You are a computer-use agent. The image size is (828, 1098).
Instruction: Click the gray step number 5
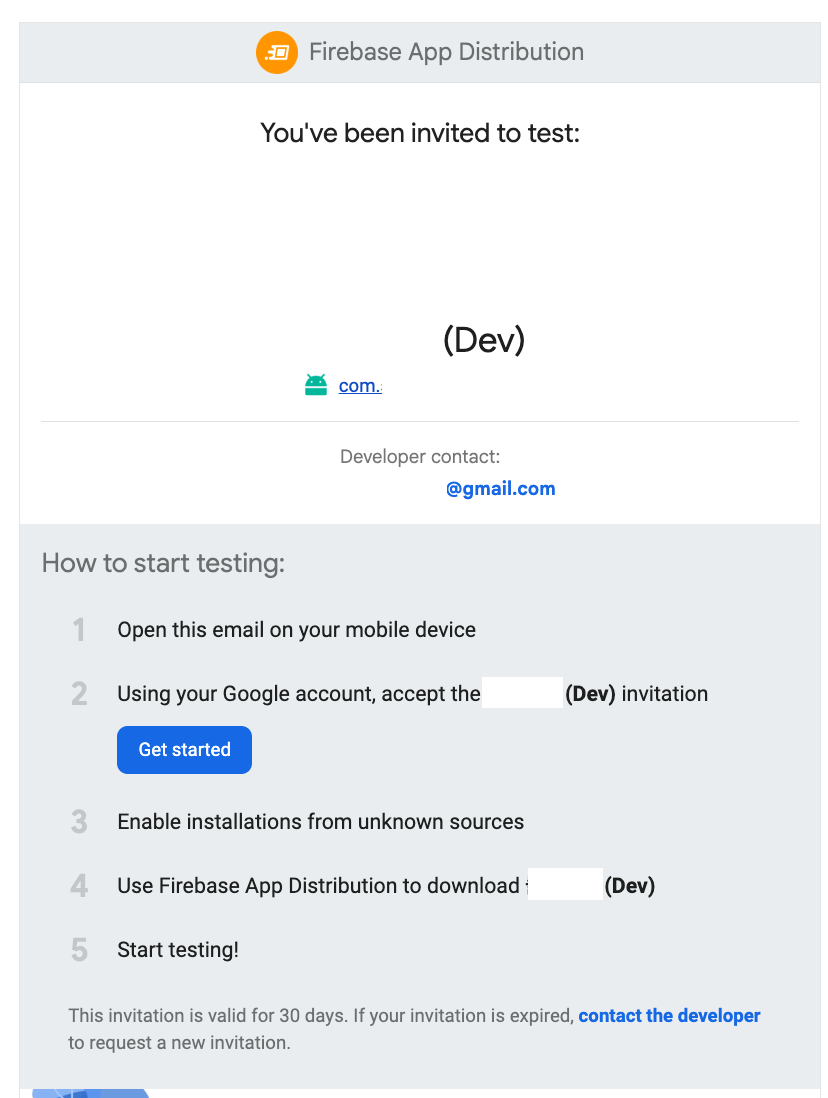pos(79,950)
